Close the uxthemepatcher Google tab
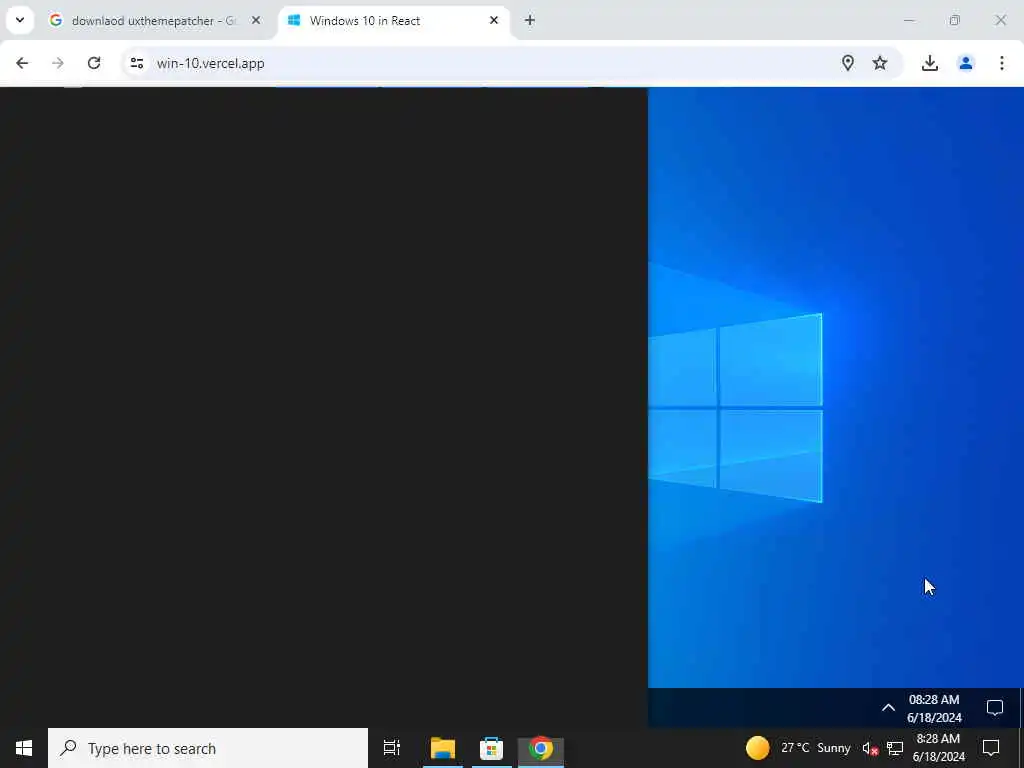Image resolution: width=1024 pixels, height=768 pixels. click(256, 21)
